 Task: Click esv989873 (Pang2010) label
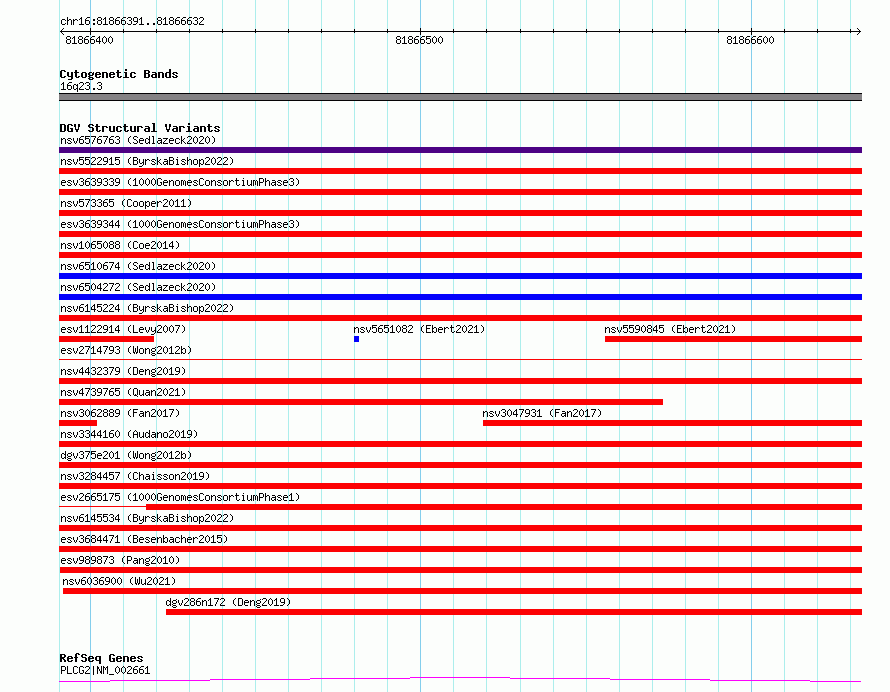(120, 560)
